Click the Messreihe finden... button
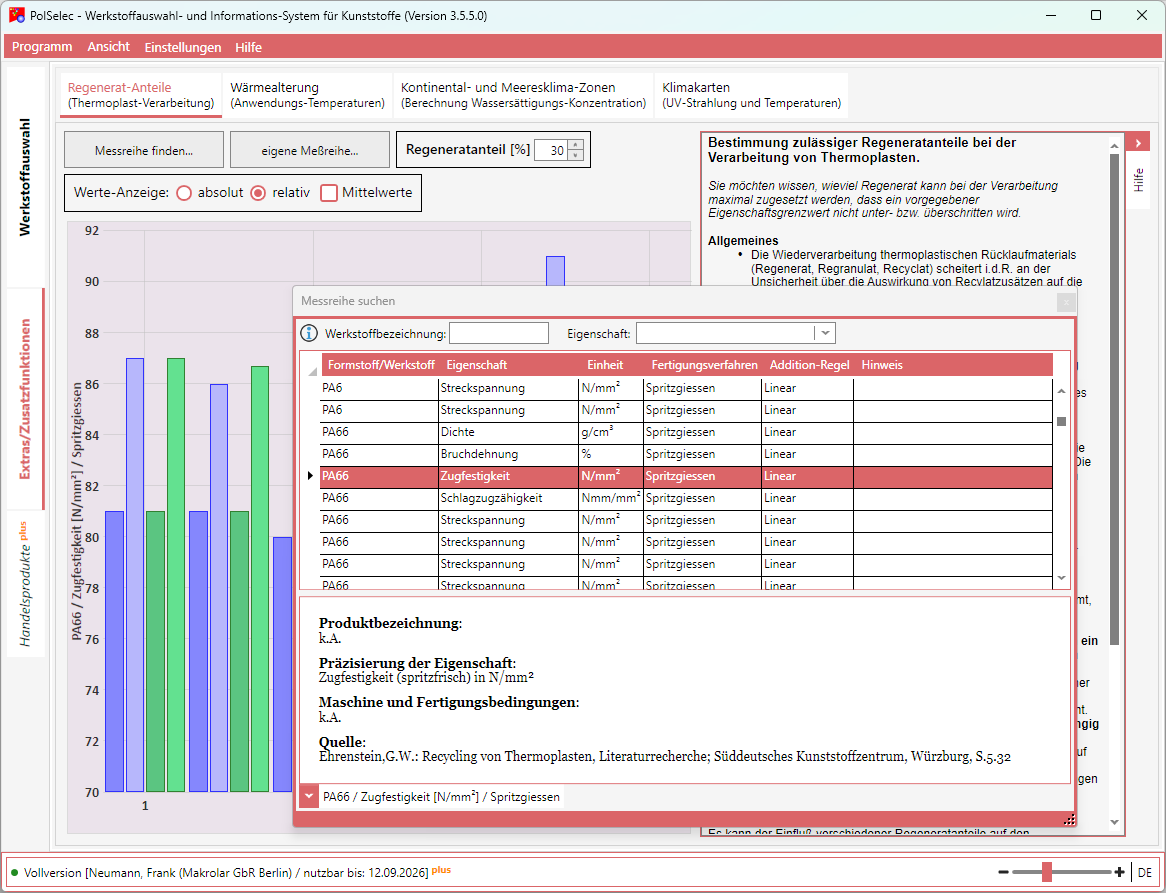Viewport: 1166px width, 893px height. pos(144,150)
